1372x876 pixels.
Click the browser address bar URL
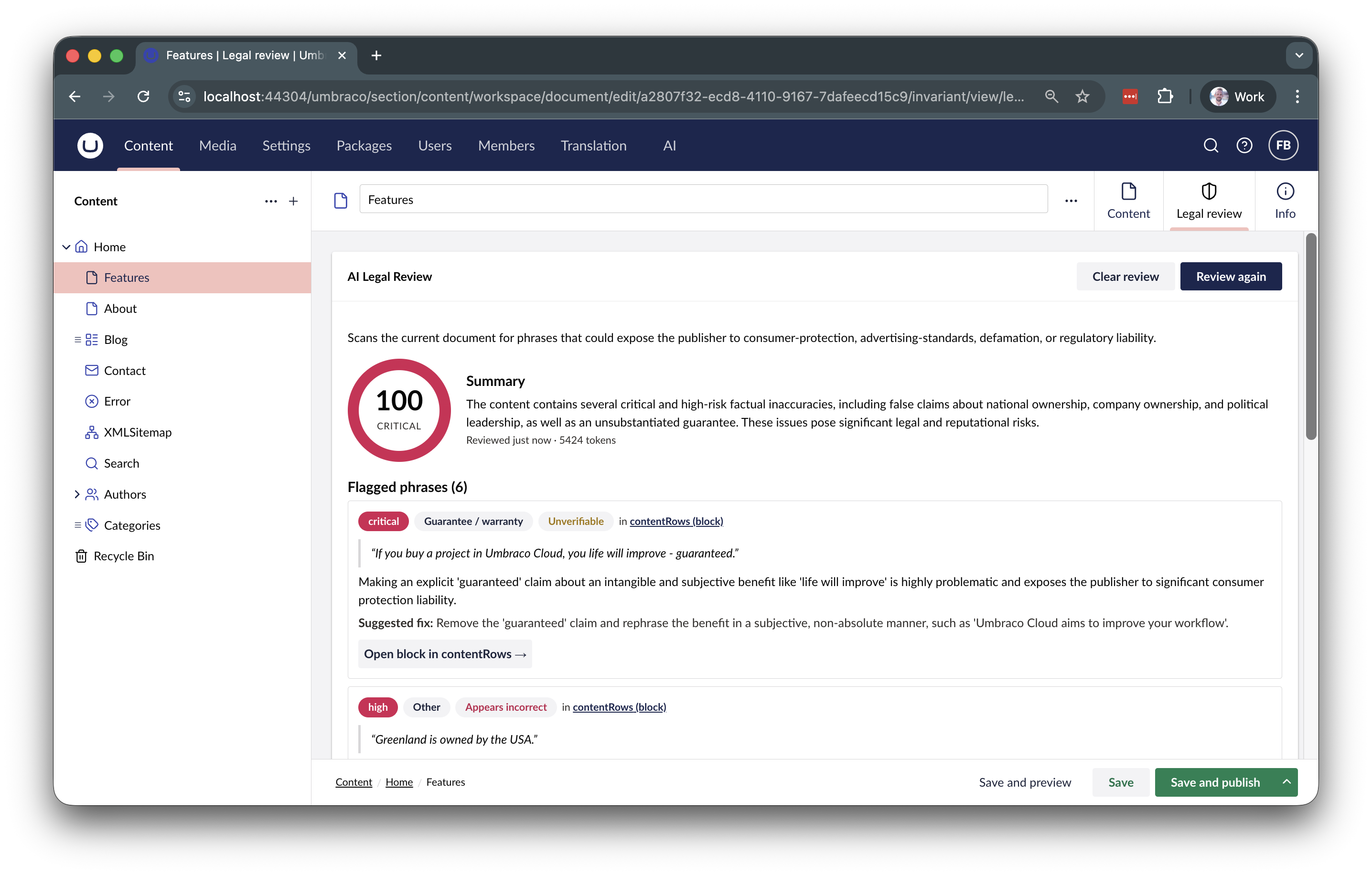click(x=614, y=96)
